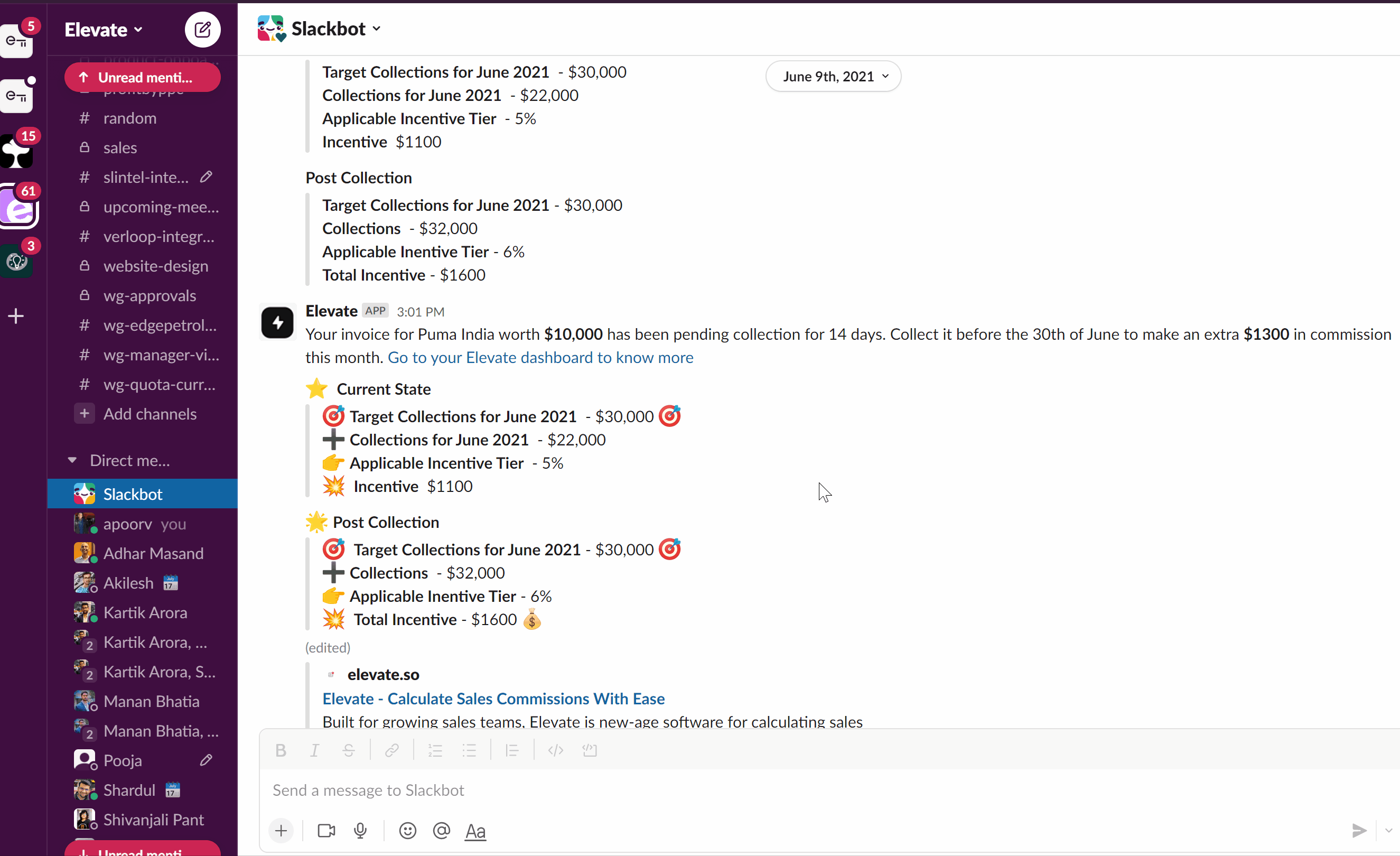Toggle bold formatting in composer
The height and width of the screenshot is (856, 1400).
(x=281, y=750)
